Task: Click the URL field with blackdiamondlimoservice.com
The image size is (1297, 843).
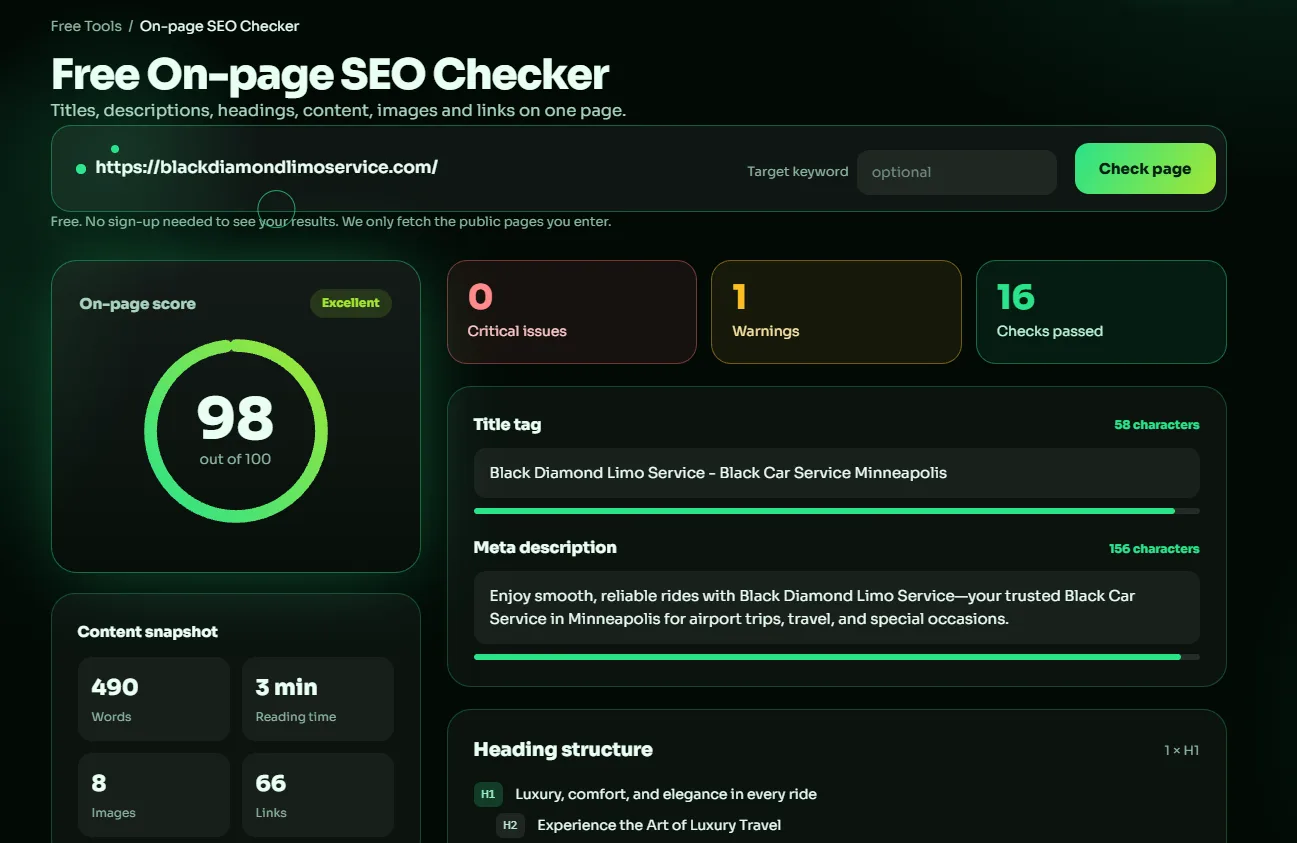Action: (266, 167)
